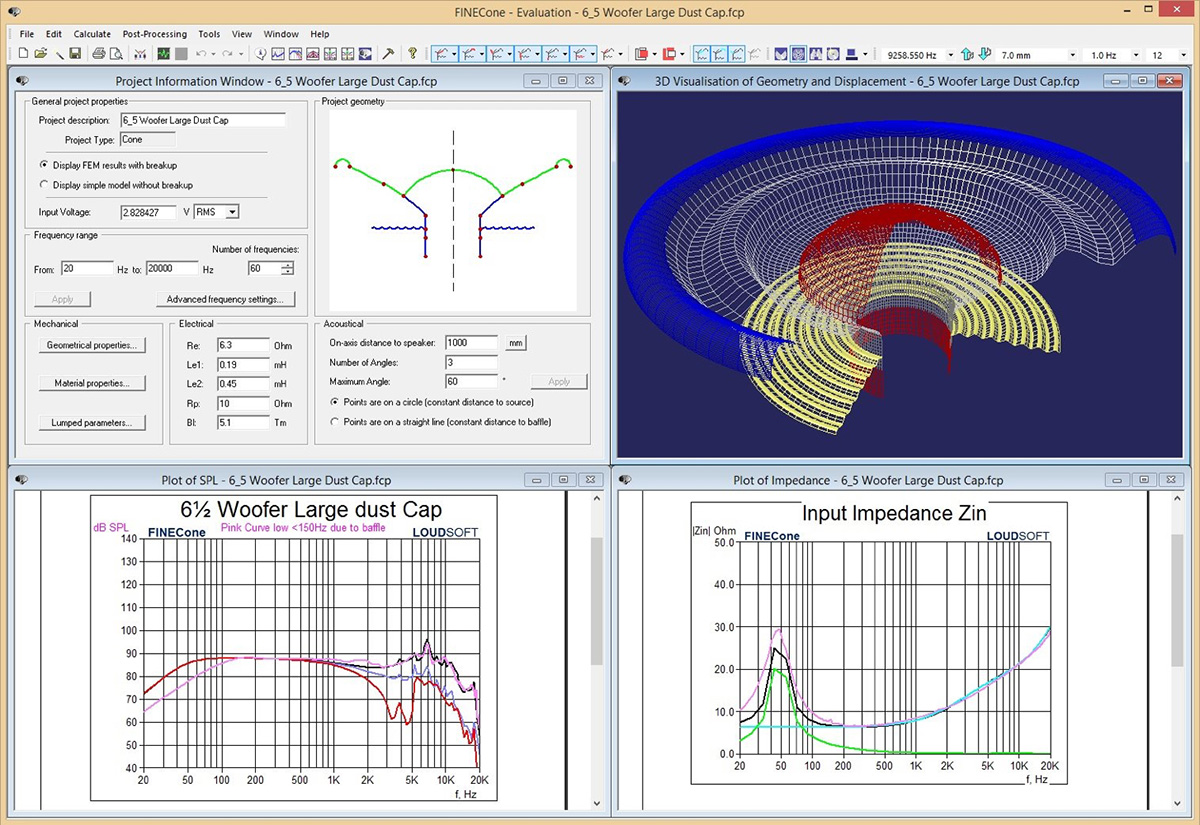Click the Save floppy disk icon

click(75, 53)
